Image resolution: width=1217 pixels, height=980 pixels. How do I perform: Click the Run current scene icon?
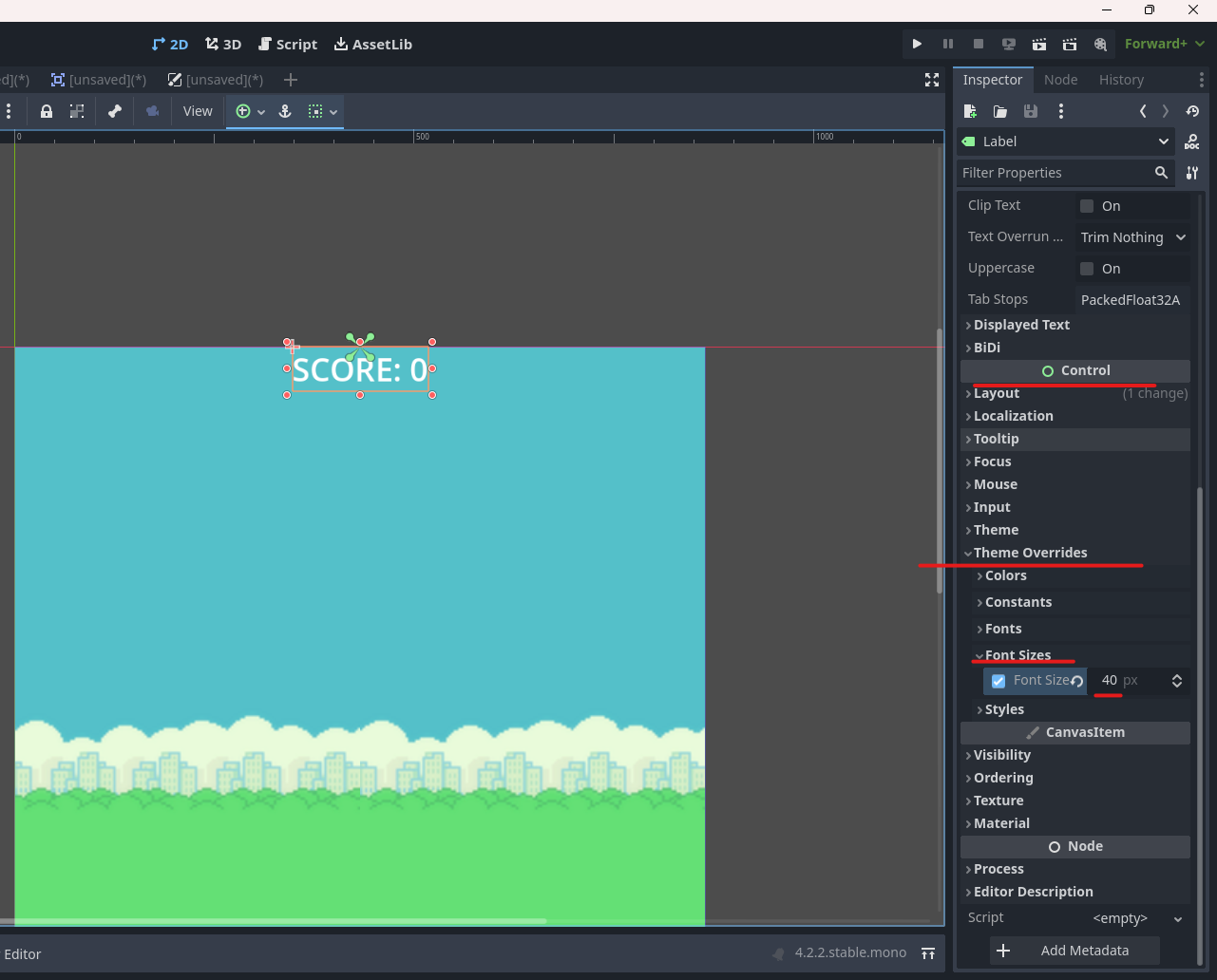1039,44
